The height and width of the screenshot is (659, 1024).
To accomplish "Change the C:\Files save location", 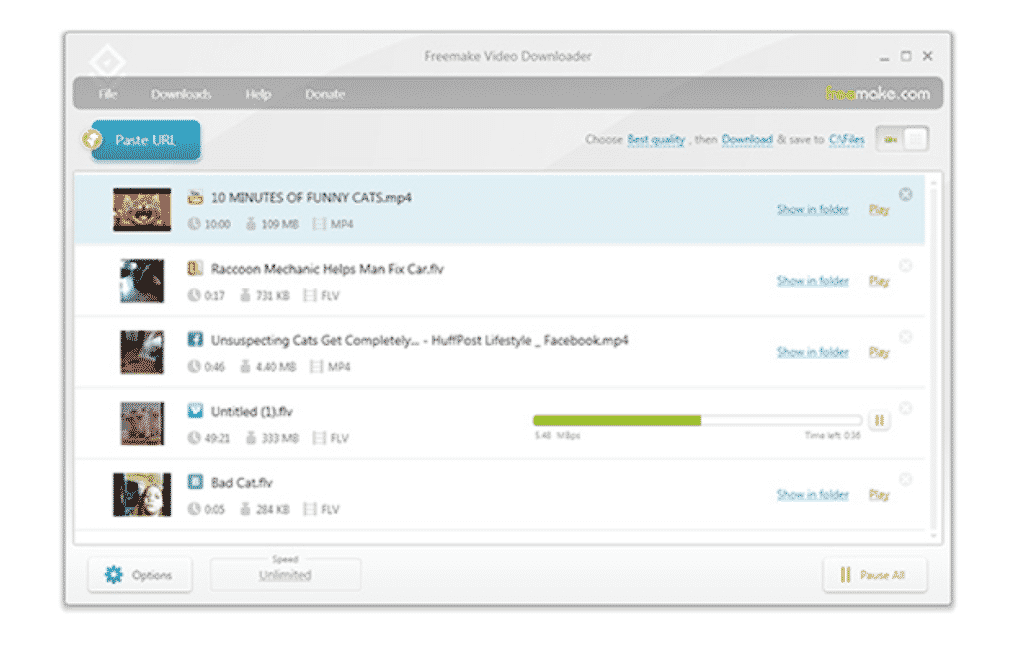I will (x=846, y=140).
